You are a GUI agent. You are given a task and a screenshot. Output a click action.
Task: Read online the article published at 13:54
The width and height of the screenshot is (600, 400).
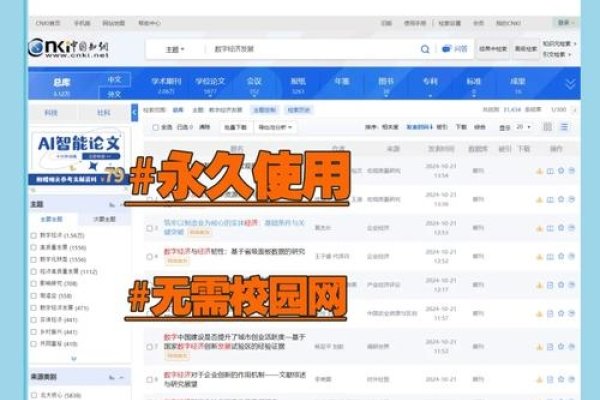550,171
